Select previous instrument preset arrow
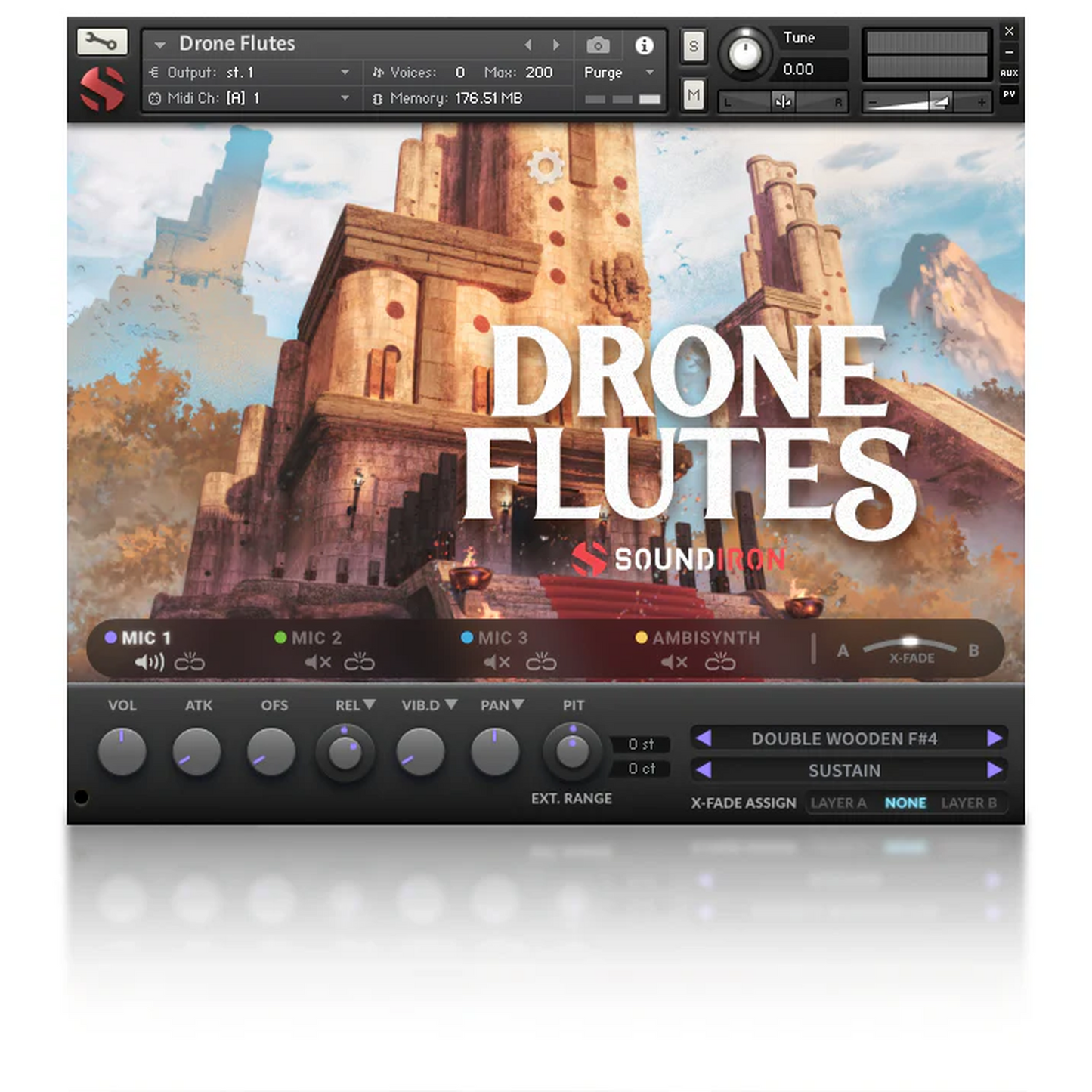The image size is (1092, 1092). click(528, 45)
